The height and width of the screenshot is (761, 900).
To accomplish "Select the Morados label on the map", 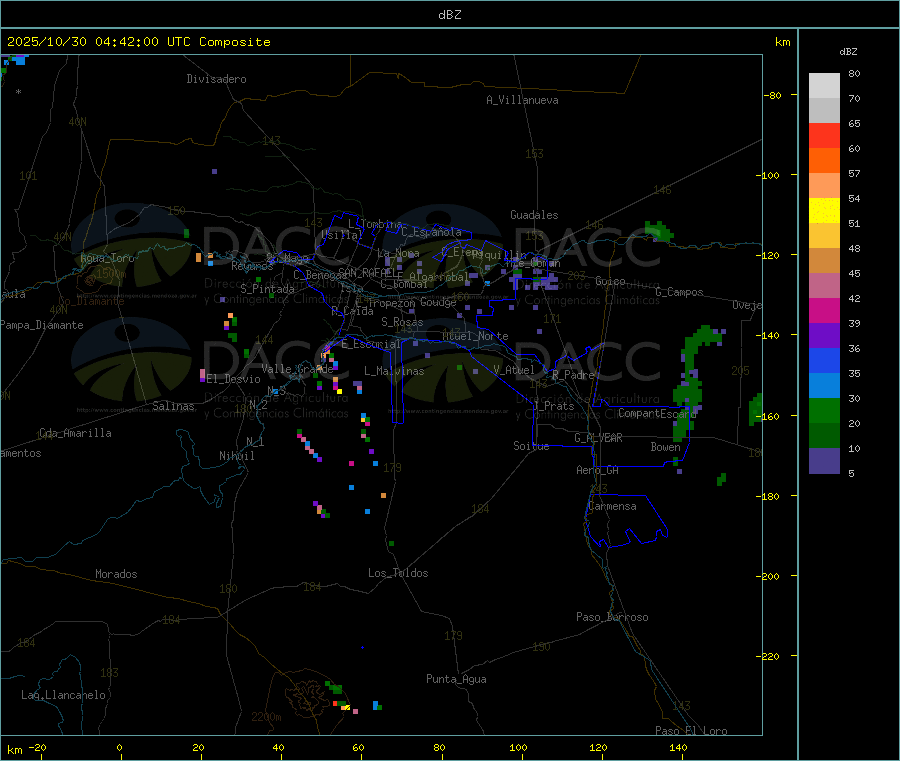I will [116, 574].
